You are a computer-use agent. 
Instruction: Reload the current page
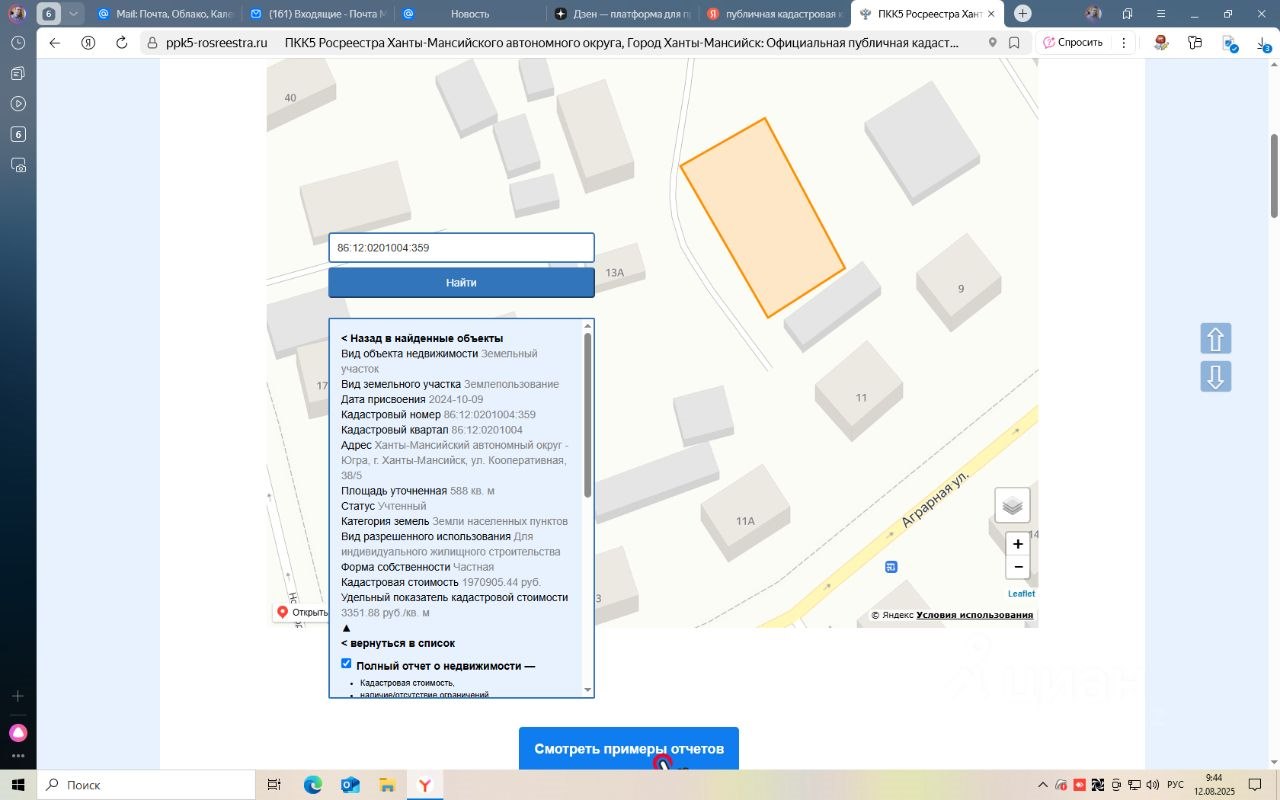pyautogui.click(x=119, y=43)
